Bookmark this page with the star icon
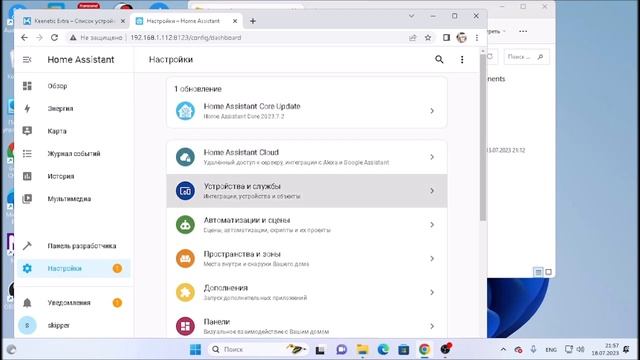Screen dimensions: 640x360 click(428, 38)
